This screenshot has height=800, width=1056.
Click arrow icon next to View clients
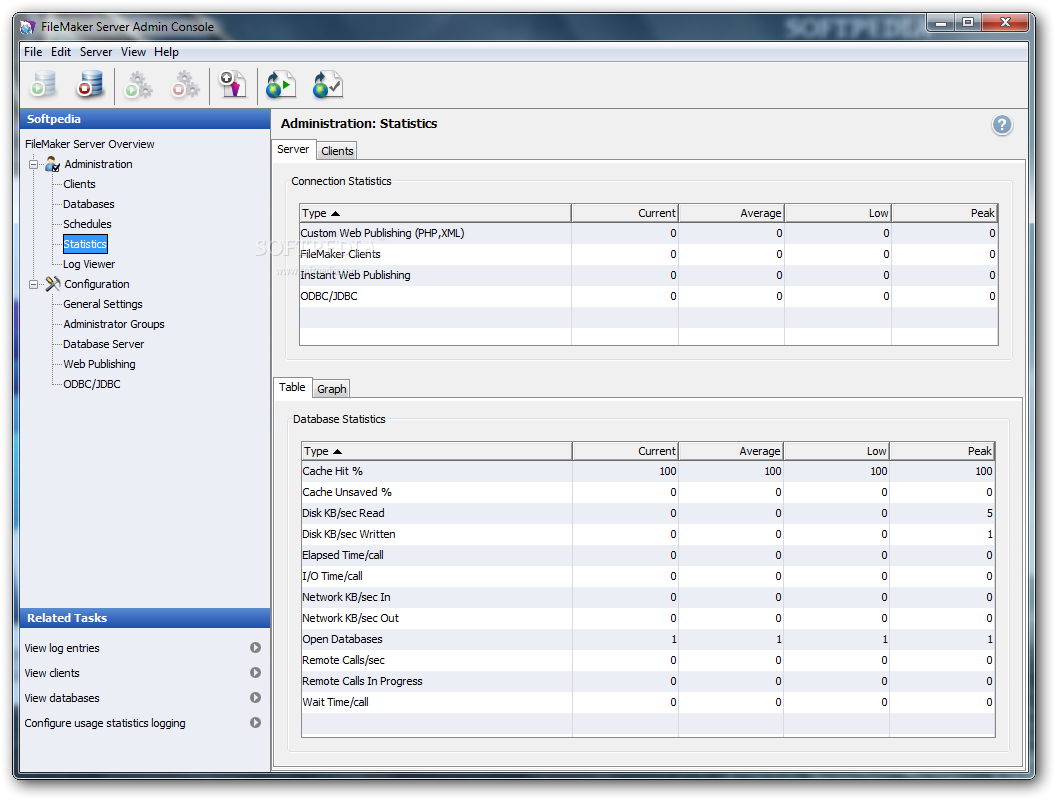[255, 673]
